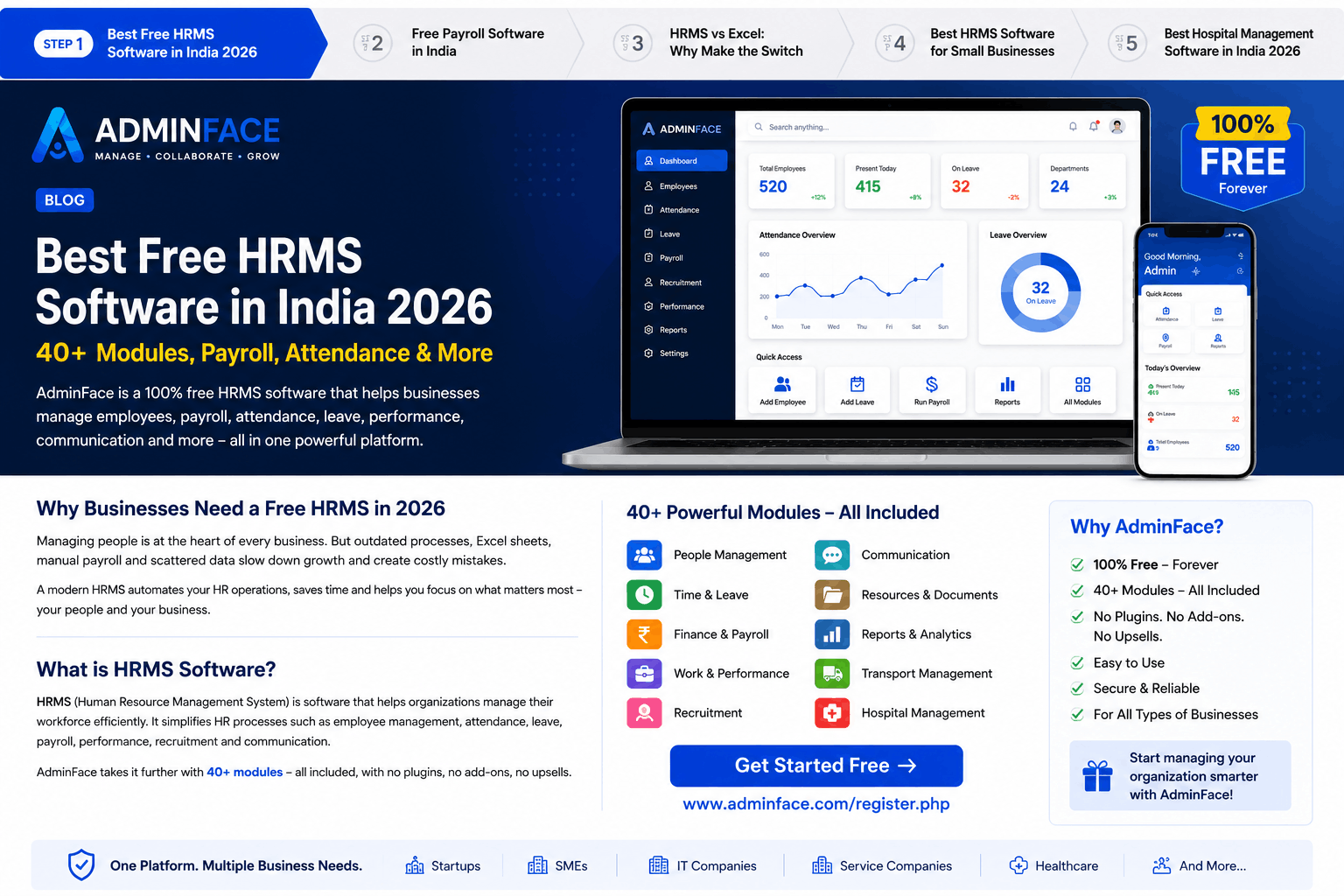Click the Departments 24 card
This screenshot has width=1344, height=896.
[x=1082, y=181]
